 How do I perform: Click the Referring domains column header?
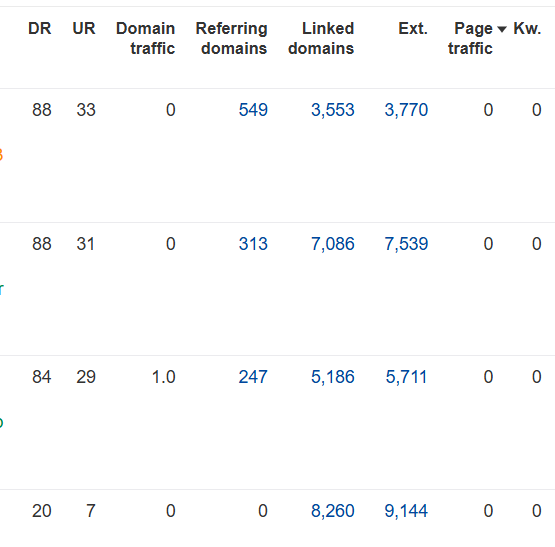coord(231,38)
